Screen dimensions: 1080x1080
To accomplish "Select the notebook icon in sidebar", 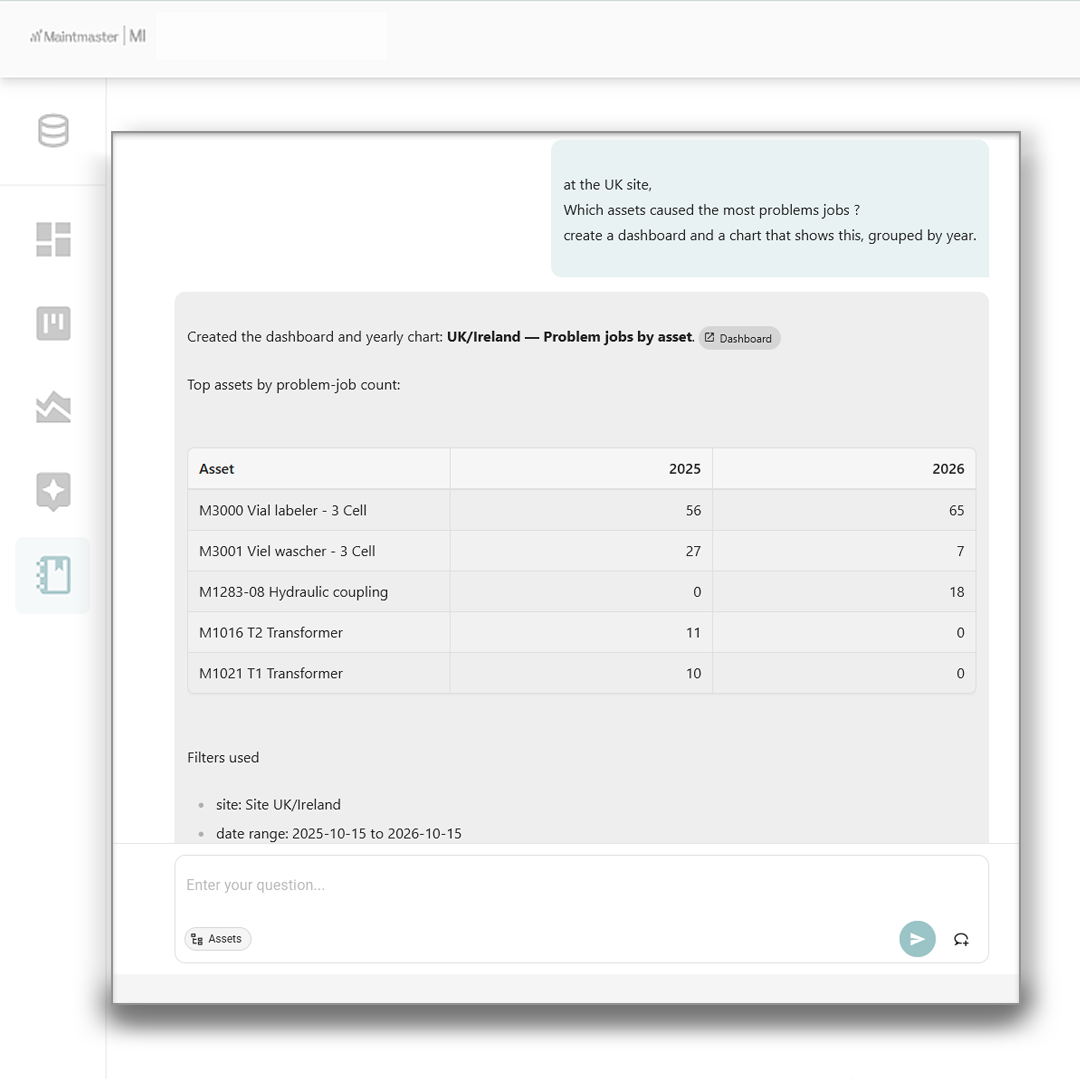I will (x=53, y=575).
